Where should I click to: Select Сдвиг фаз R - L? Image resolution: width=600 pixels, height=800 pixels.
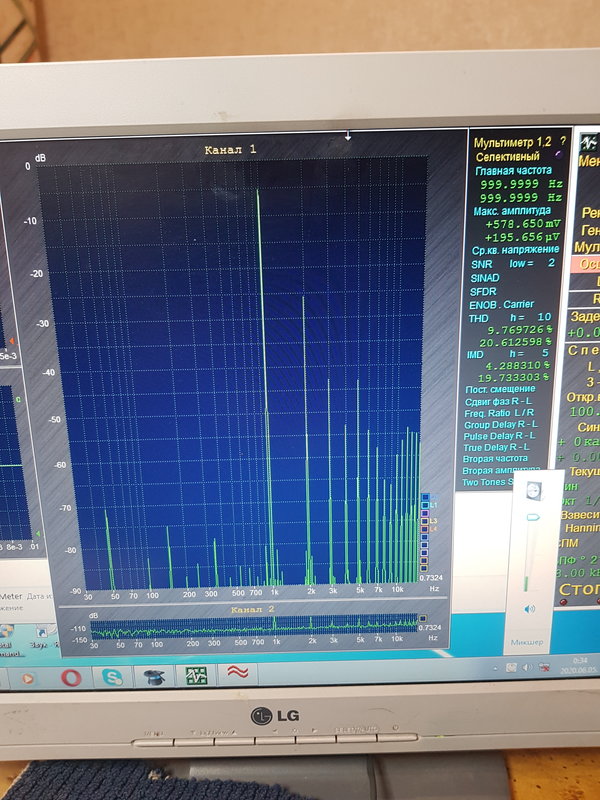[497, 401]
